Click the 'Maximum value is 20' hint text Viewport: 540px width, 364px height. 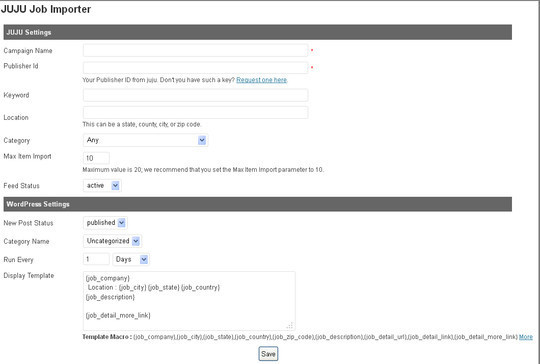point(203,169)
